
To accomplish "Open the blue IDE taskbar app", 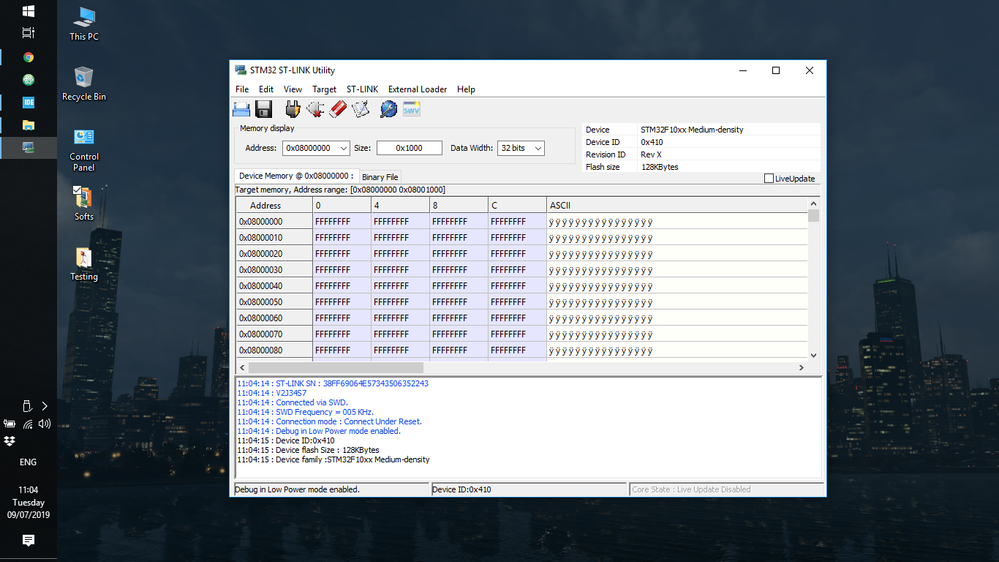I will (28, 102).
